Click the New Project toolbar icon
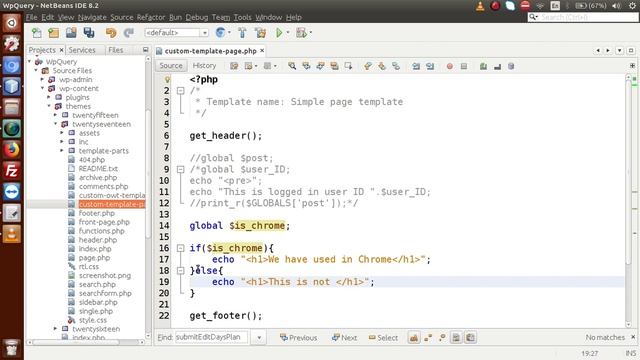Image resolution: width=640 pixels, height=360 pixels. [x=54, y=33]
